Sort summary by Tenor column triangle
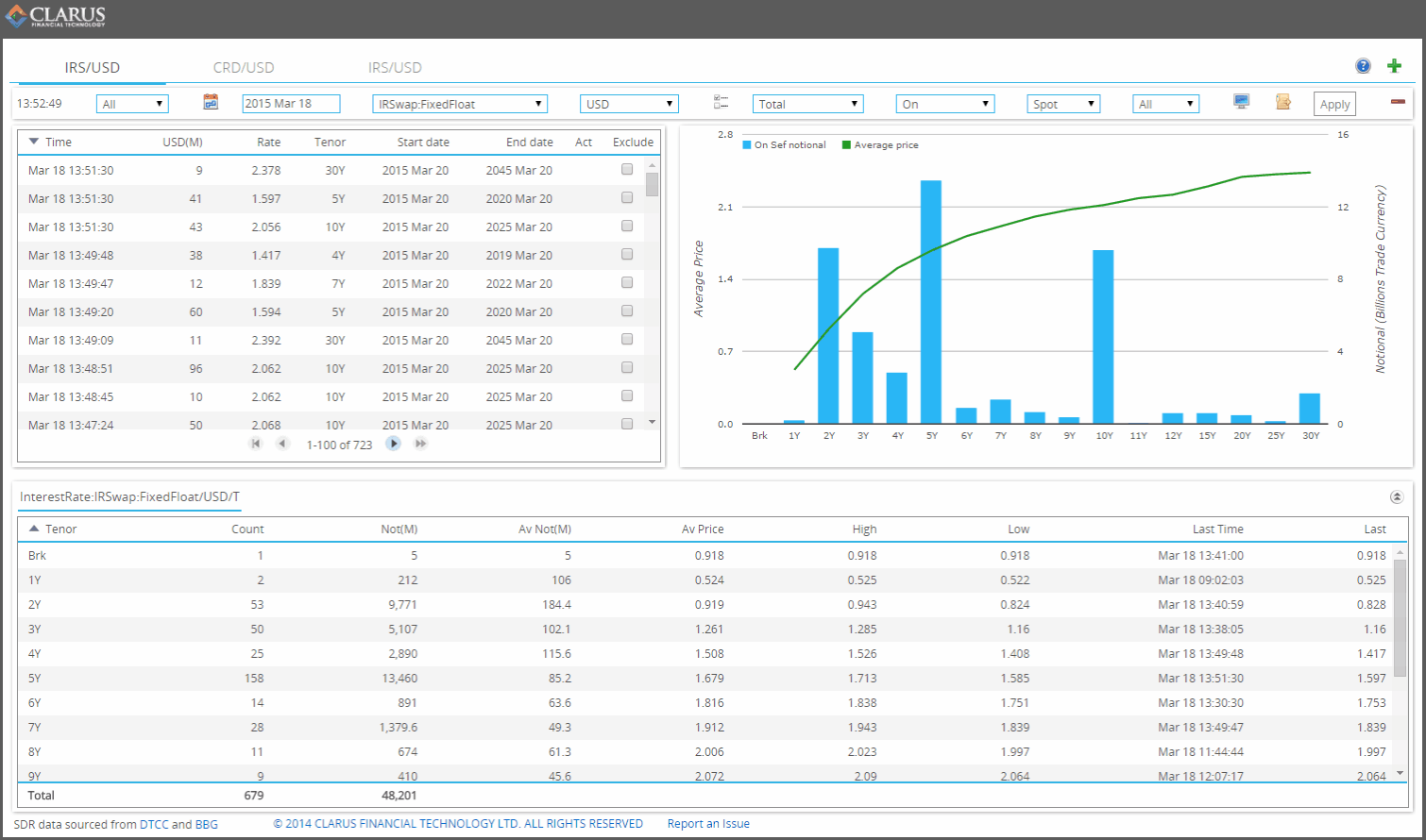The width and height of the screenshot is (1426, 840). (34, 529)
